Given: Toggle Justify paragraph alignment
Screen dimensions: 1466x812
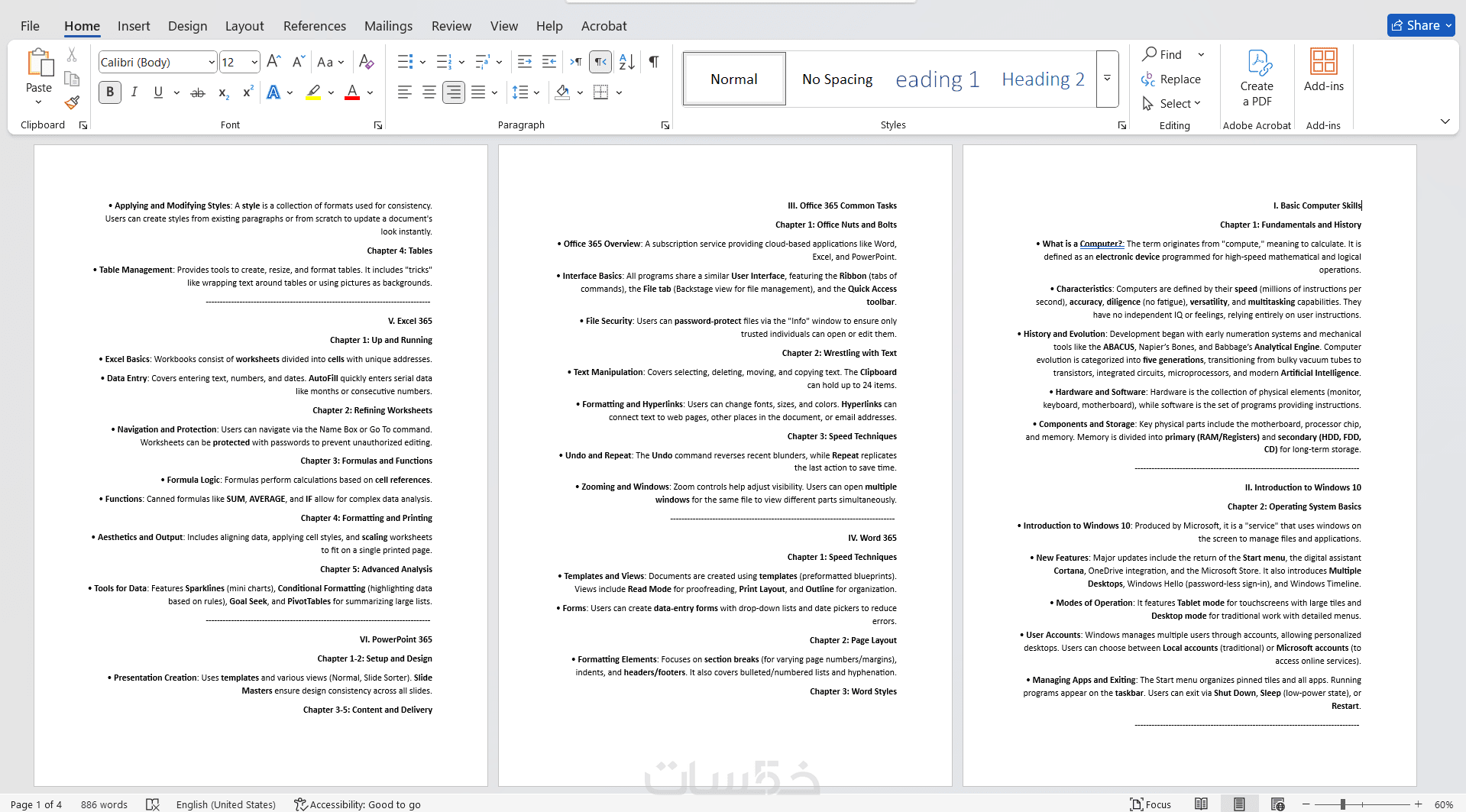Looking at the screenshot, I should [478, 92].
